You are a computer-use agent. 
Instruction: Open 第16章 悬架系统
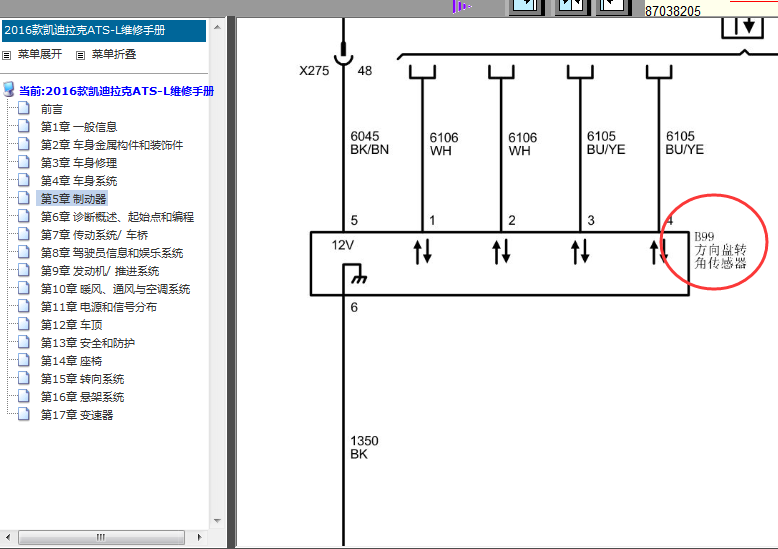tap(82, 397)
